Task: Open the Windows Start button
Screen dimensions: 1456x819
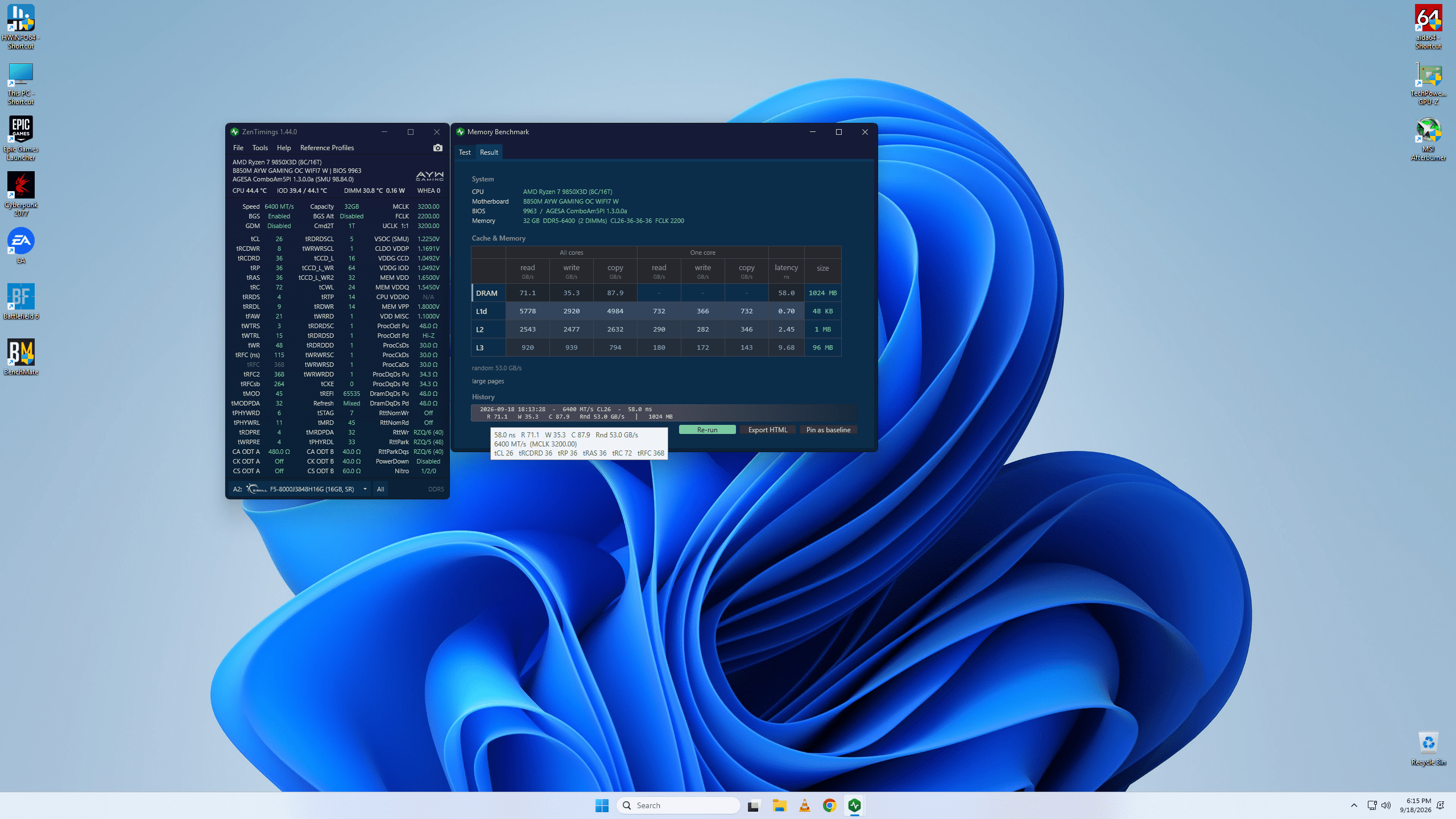Action: [602, 805]
